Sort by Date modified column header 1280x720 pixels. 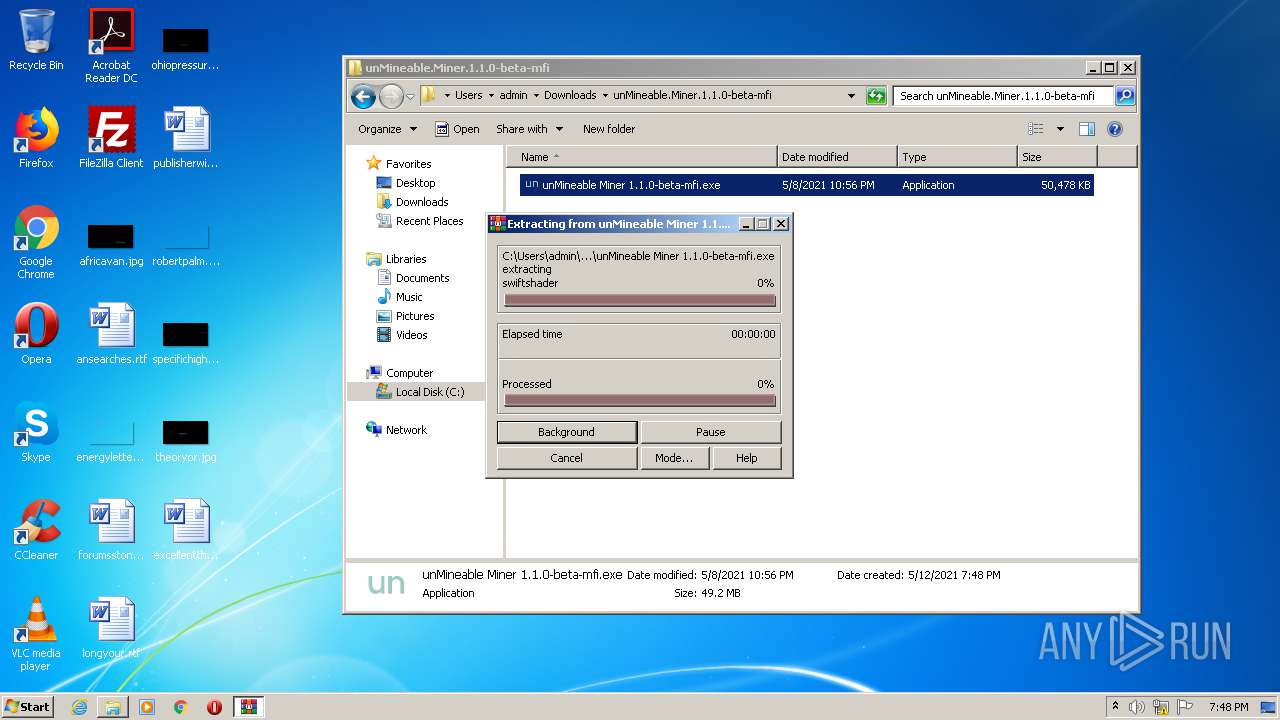pyautogui.click(x=836, y=157)
